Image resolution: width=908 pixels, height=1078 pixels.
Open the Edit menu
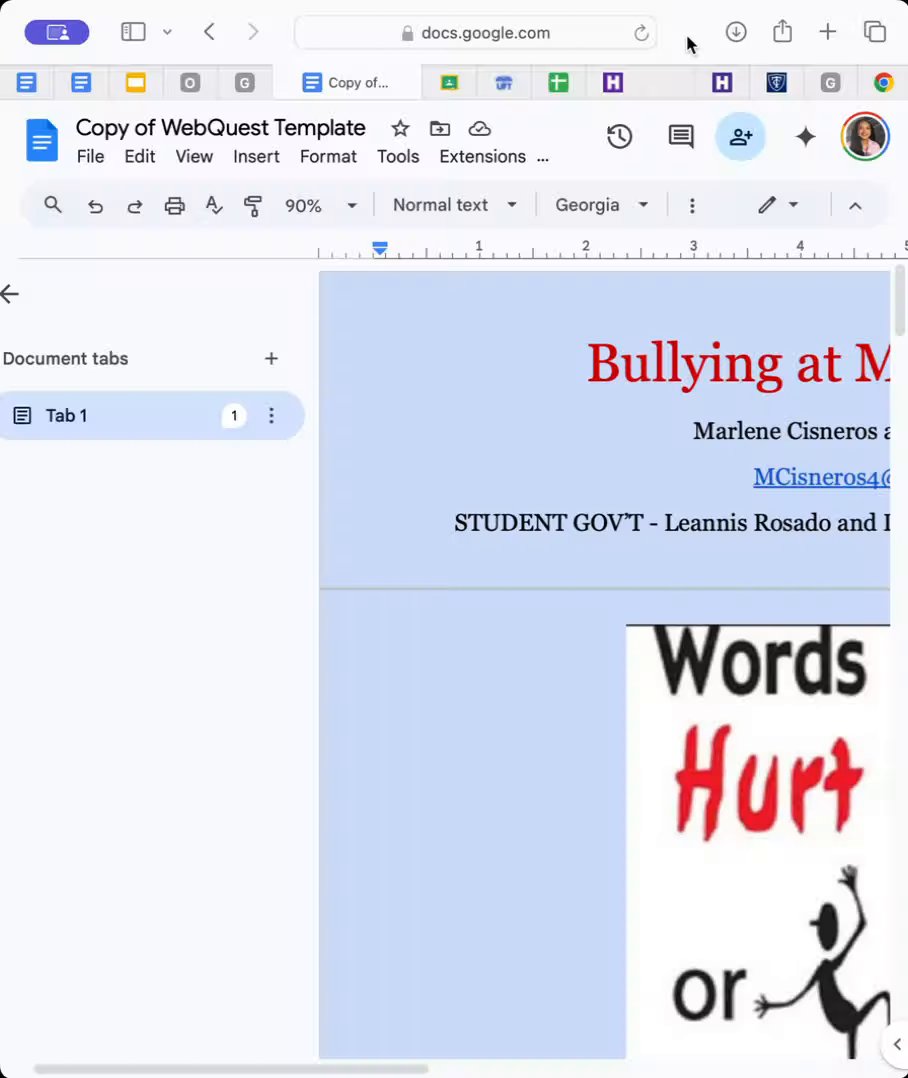coord(140,157)
